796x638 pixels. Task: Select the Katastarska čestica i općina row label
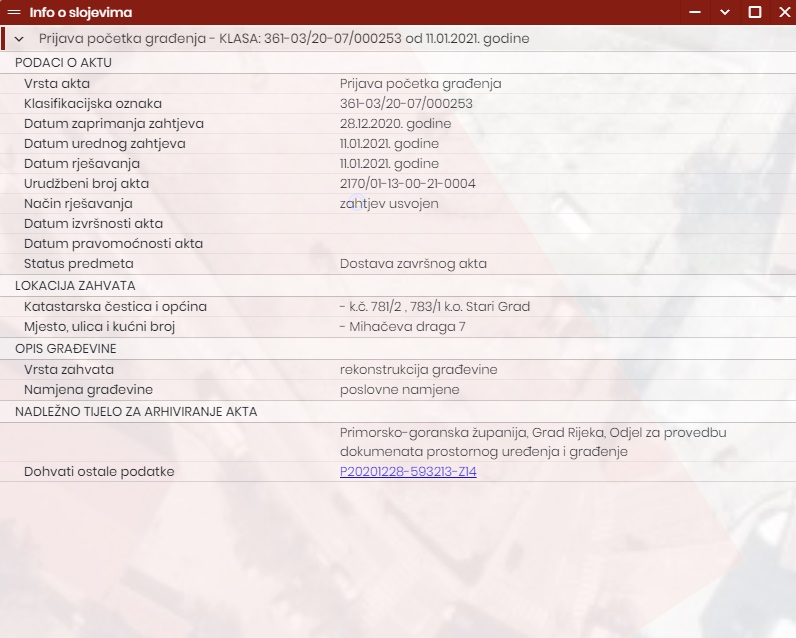115,306
